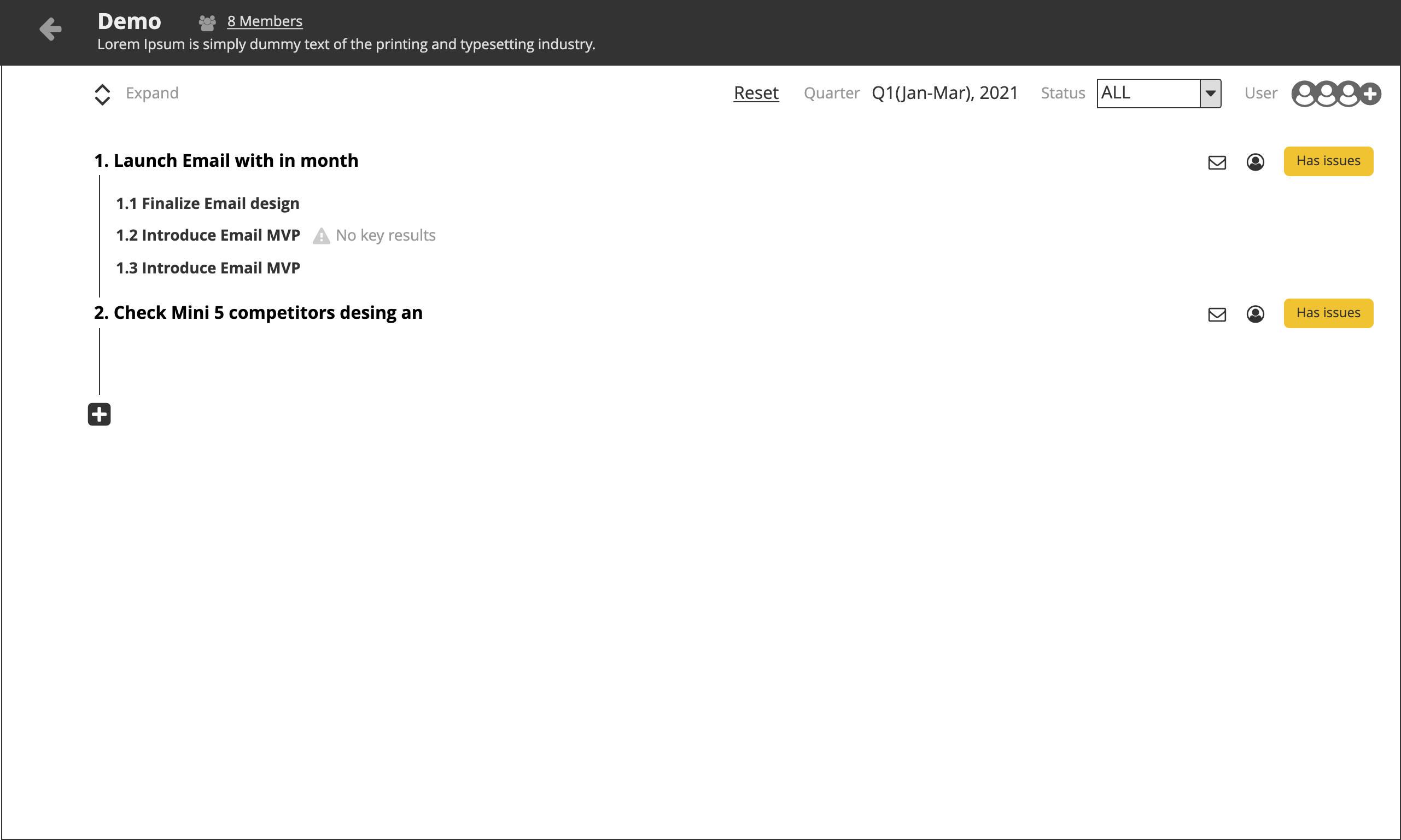Click the Quarter label
This screenshot has width=1401, height=840.
tap(831, 93)
